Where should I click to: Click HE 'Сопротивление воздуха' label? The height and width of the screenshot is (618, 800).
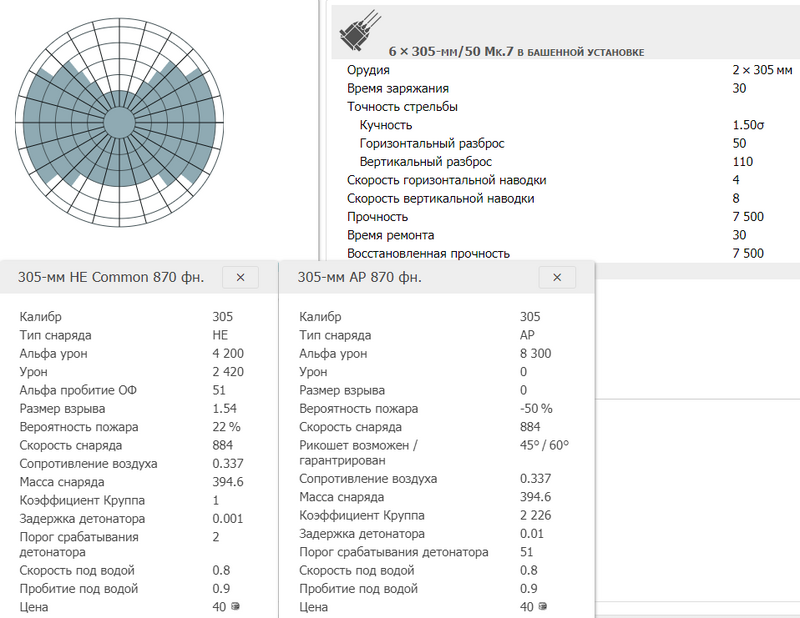point(88,464)
